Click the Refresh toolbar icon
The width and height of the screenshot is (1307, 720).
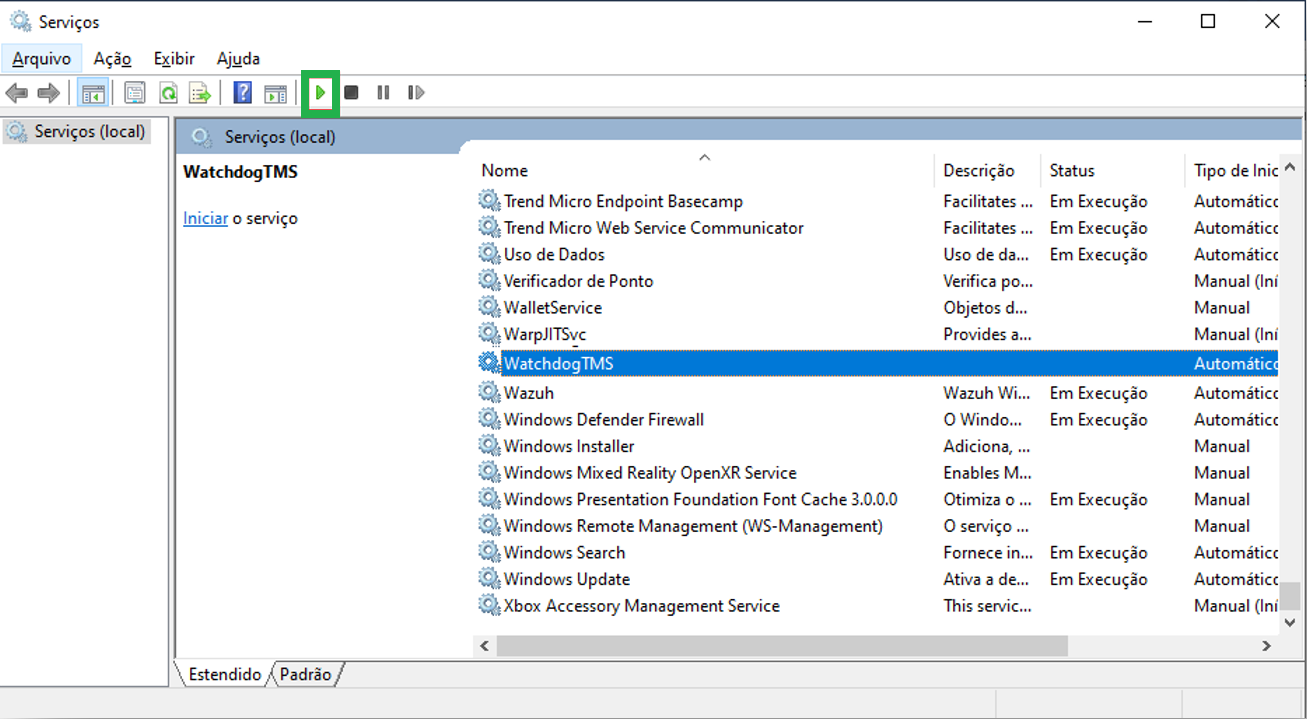pos(168,94)
